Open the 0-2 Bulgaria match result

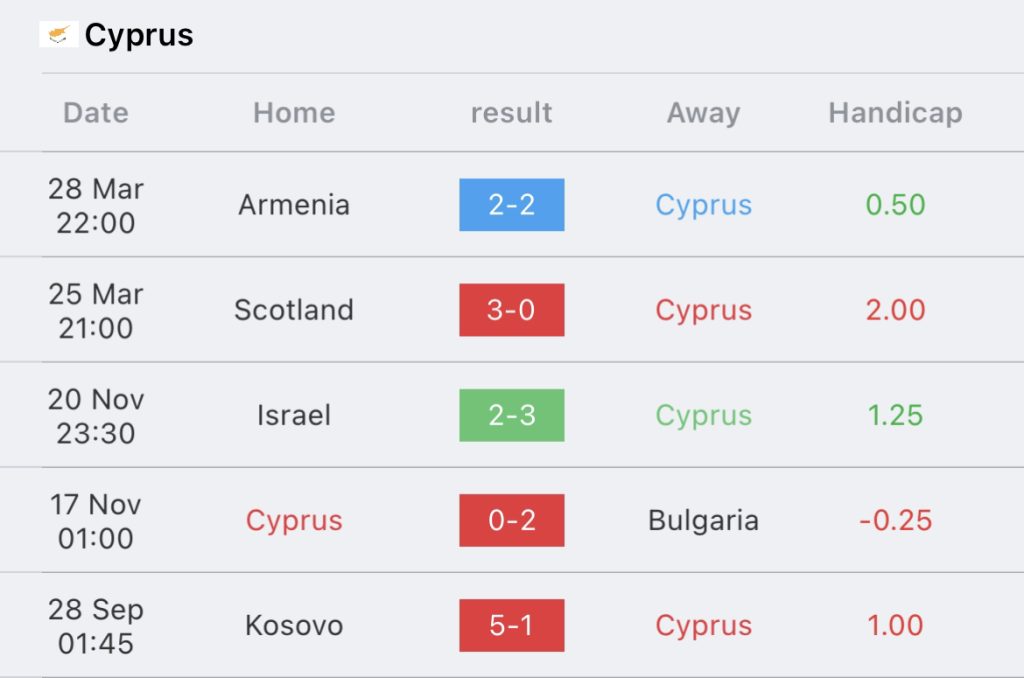(511, 520)
